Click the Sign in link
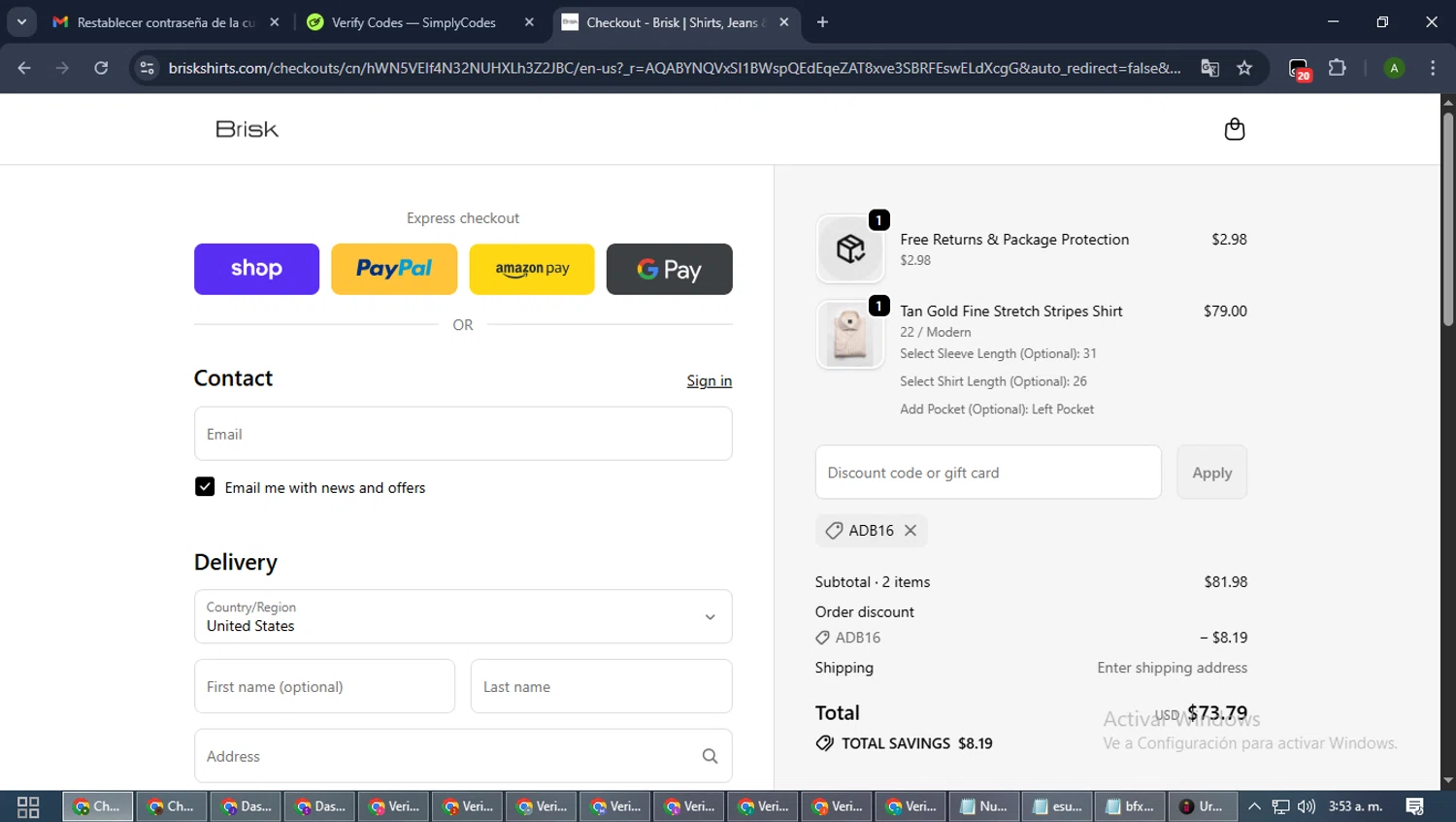This screenshot has height=822, width=1456. pos(710,380)
